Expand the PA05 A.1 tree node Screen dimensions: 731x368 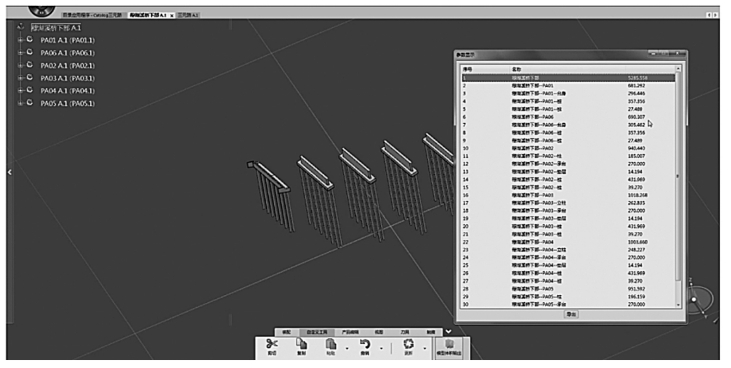[21, 103]
